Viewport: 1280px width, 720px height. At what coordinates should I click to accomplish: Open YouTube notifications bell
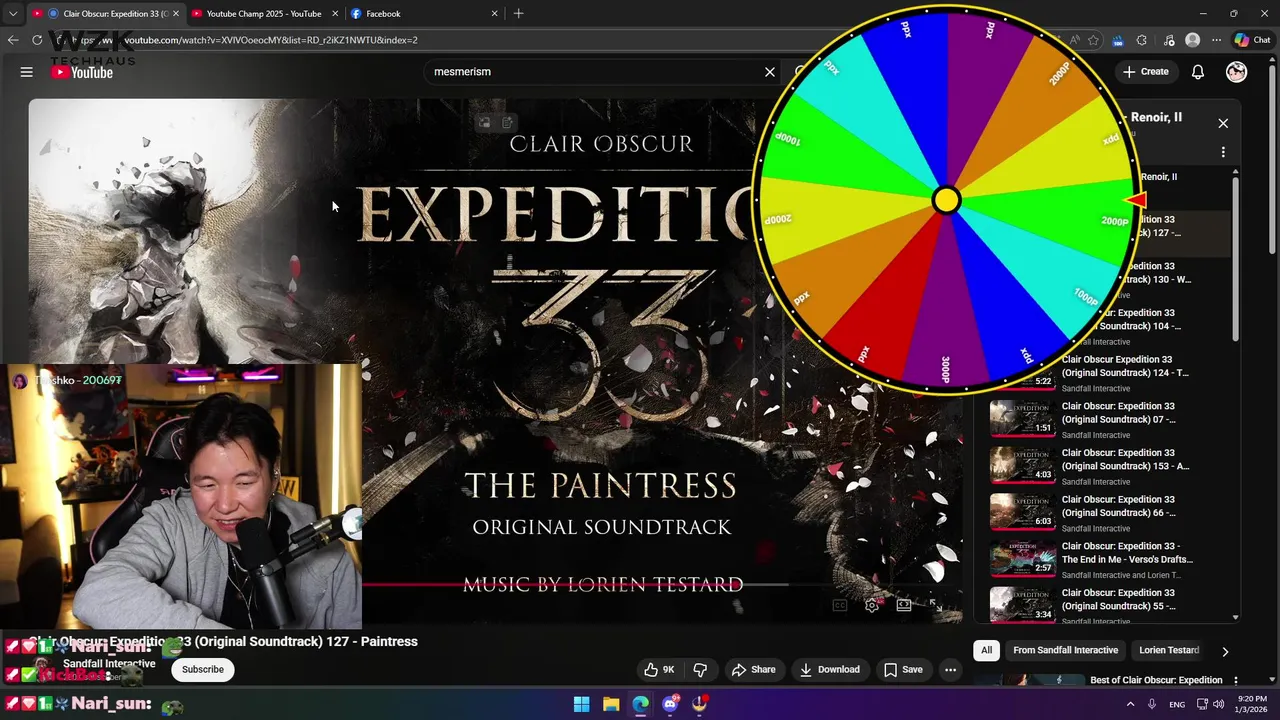pyautogui.click(x=1198, y=72)
